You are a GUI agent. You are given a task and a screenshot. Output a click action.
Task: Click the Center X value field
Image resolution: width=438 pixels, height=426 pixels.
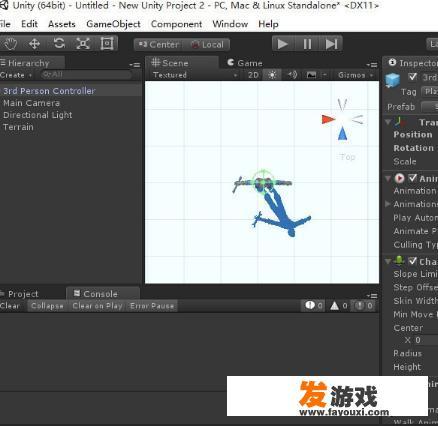tap(426, 340)
